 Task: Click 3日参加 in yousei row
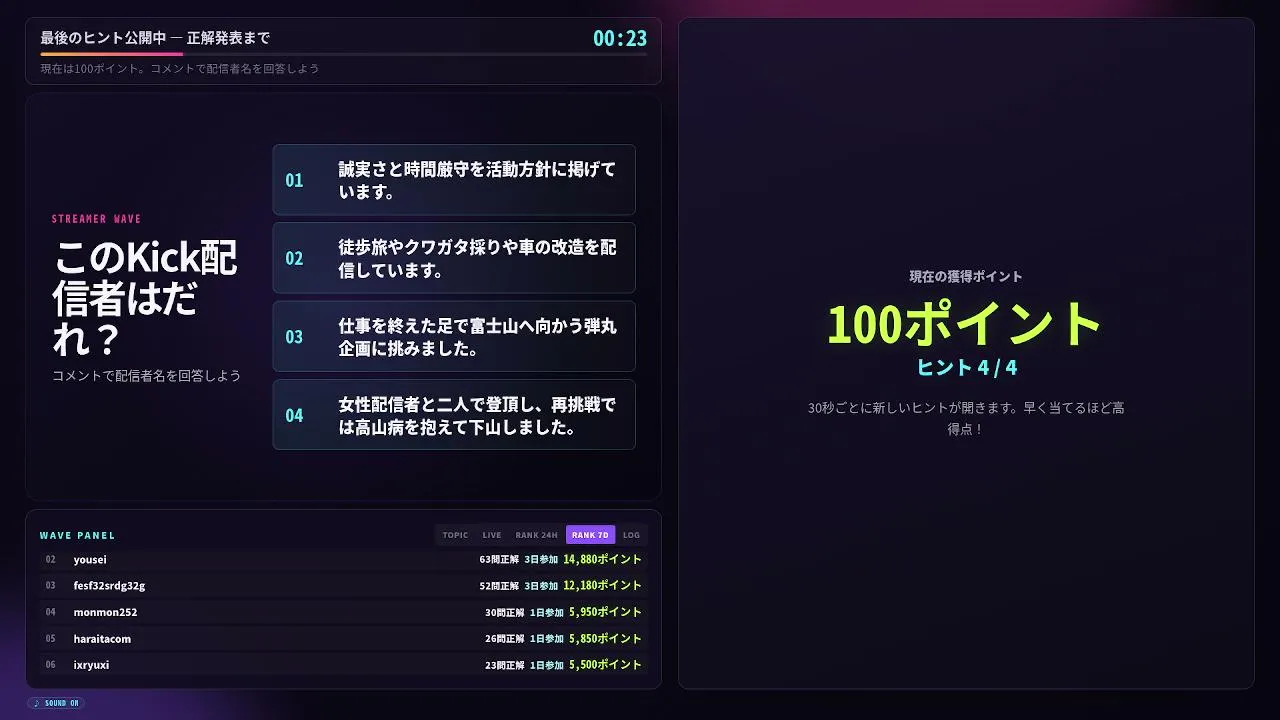541,560
